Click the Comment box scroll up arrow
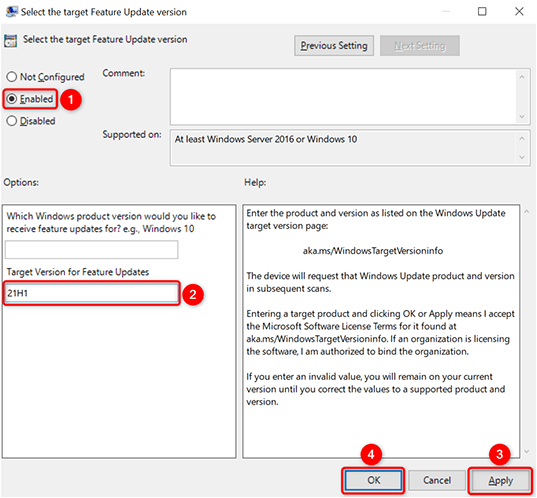This screenshot has height=498, width=537. point(522,77)
